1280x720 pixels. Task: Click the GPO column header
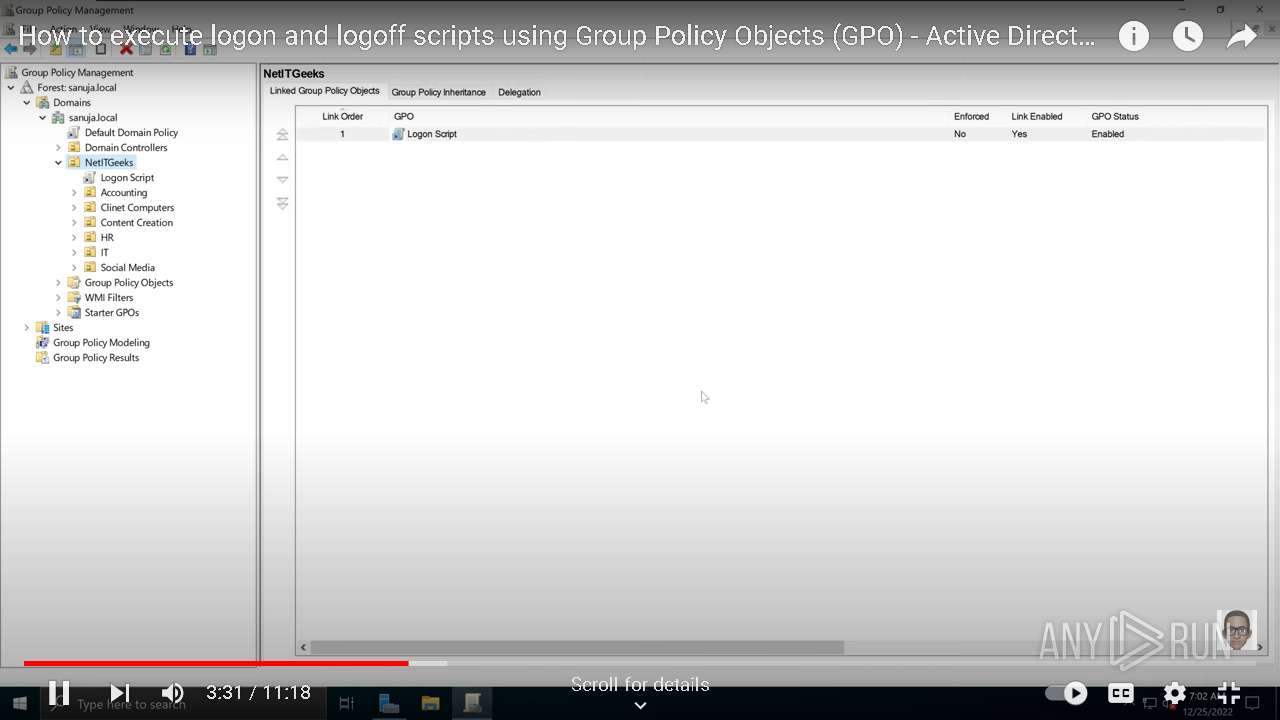tap(404, 116)
